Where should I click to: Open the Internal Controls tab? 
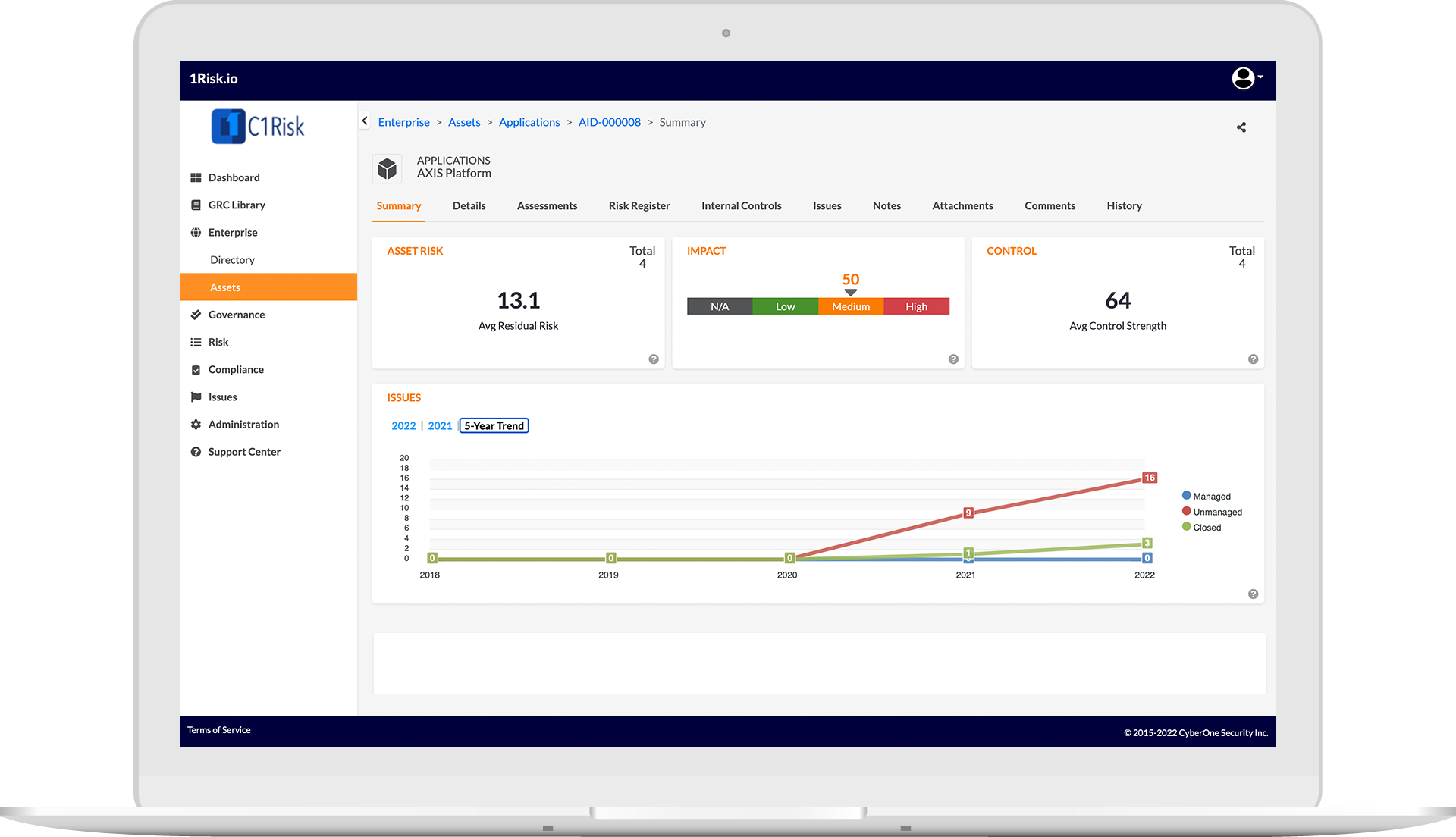(x=741, y=206)
